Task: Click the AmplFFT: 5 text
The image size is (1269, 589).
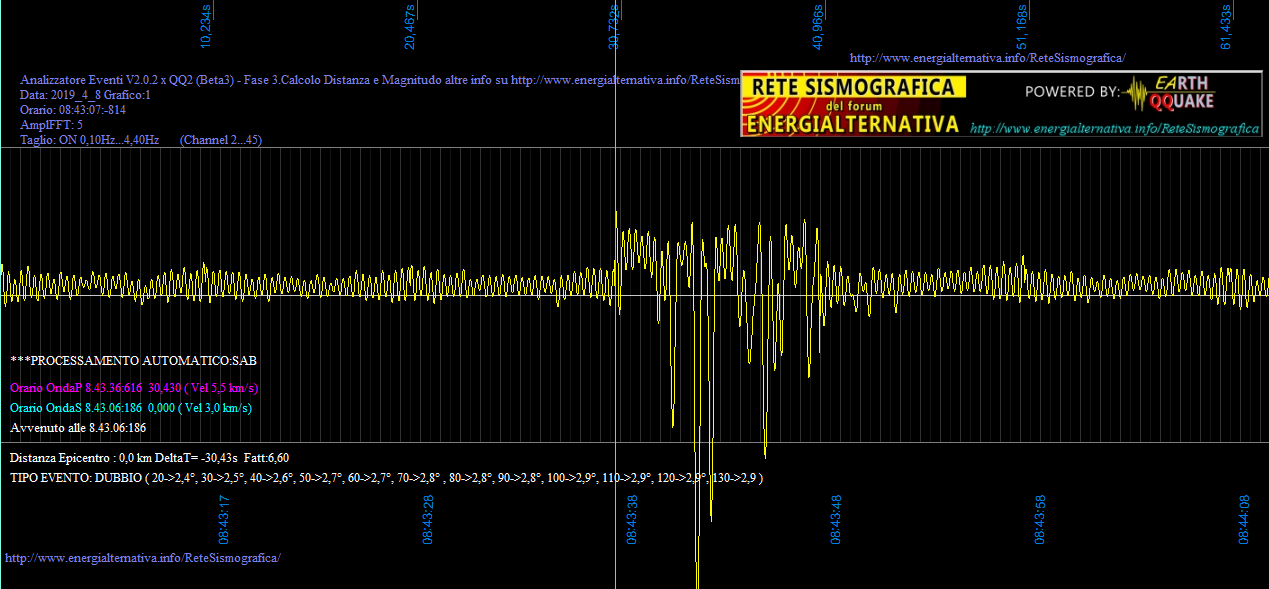Action: point(51,125)
